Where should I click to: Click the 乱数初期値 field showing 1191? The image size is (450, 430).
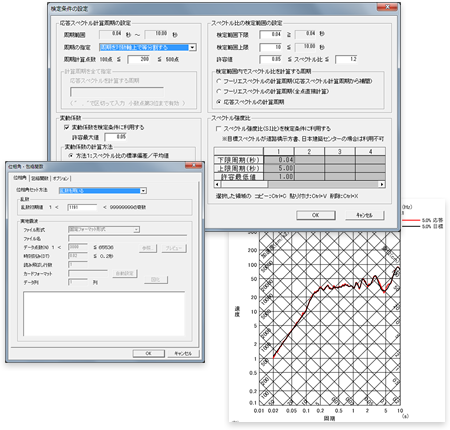click(82, 207)
